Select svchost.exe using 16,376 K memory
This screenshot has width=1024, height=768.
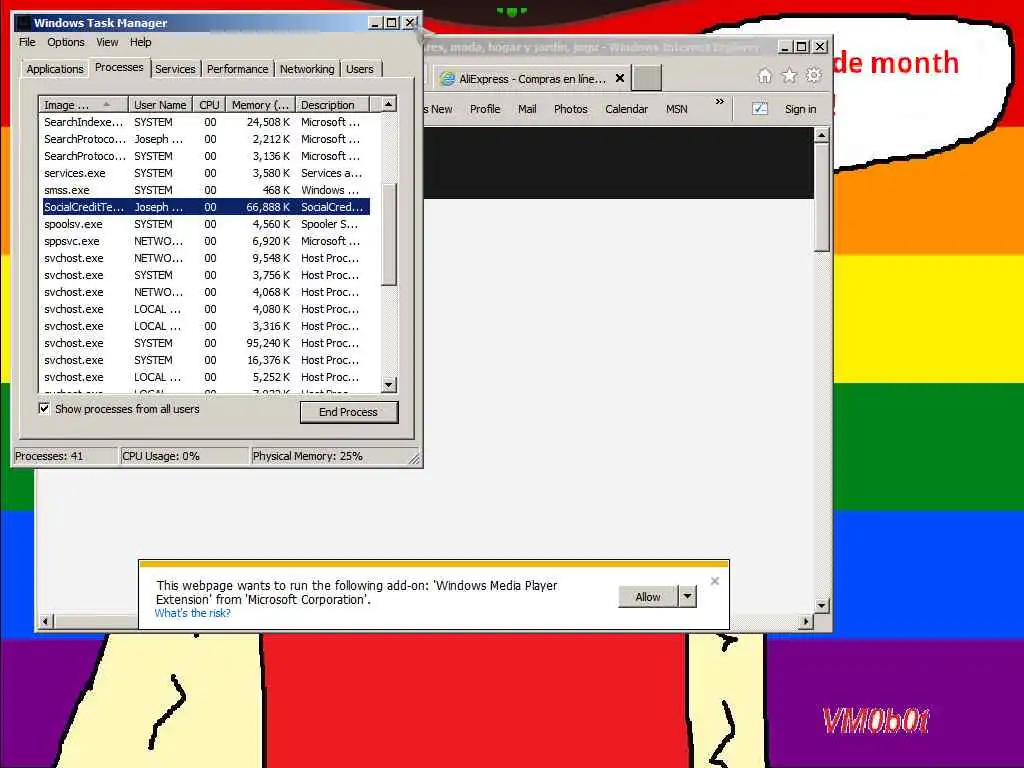pyautogui.click(x=206, y=360)
